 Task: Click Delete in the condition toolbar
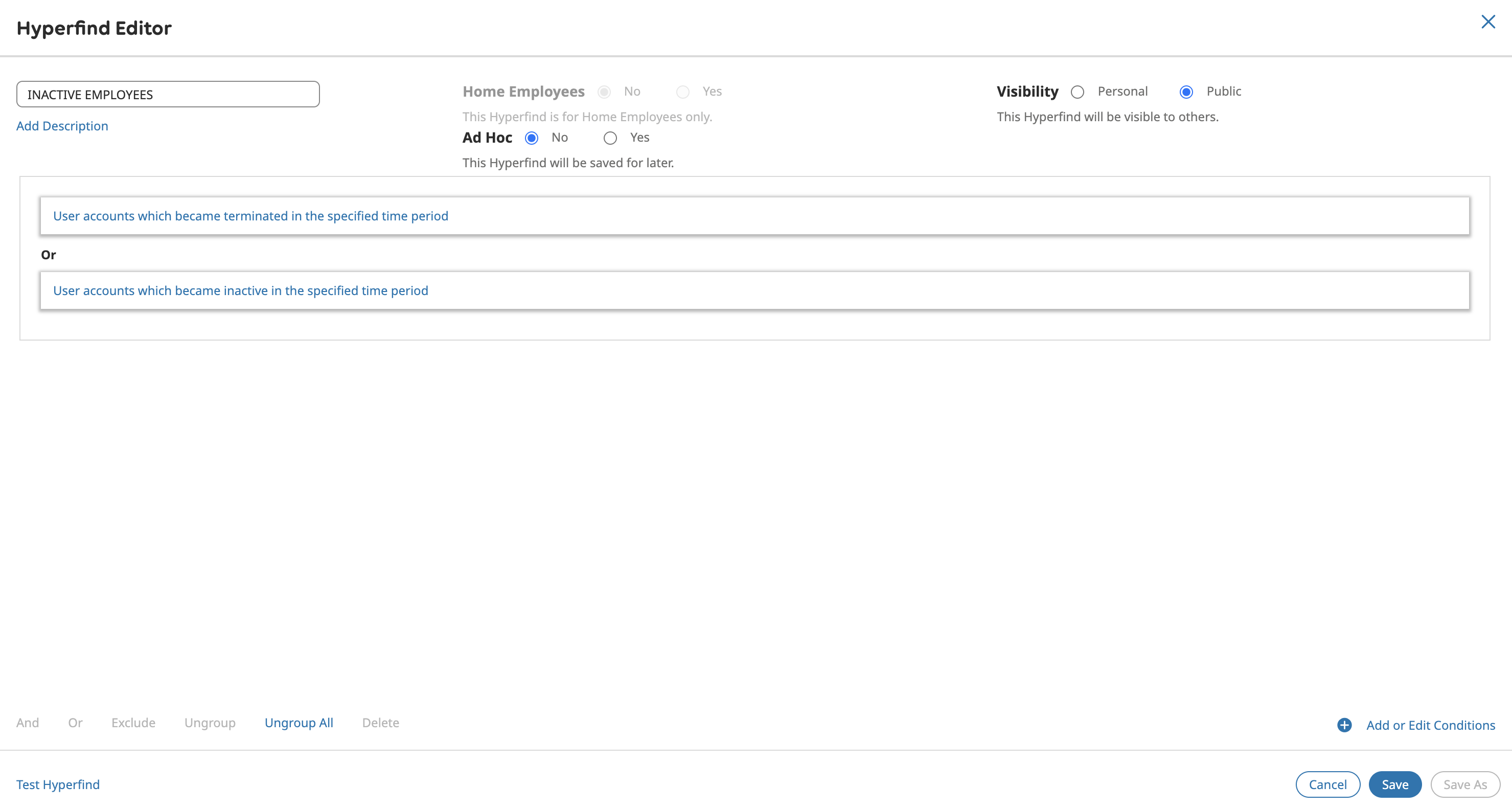pos(380,723)
